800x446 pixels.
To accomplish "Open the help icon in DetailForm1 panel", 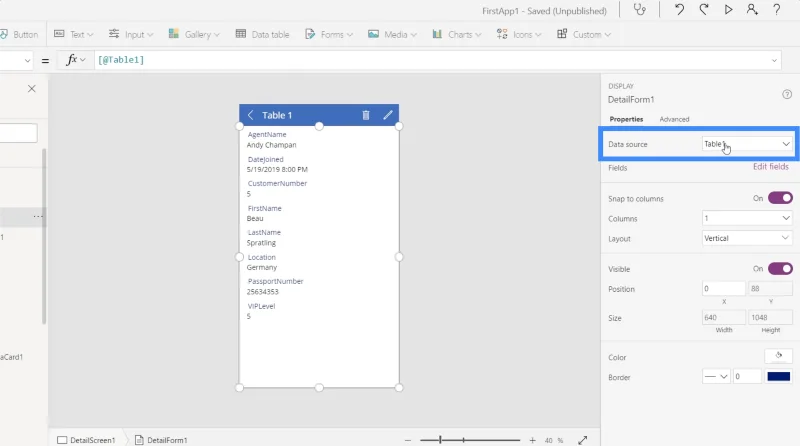I will [787, 94].
